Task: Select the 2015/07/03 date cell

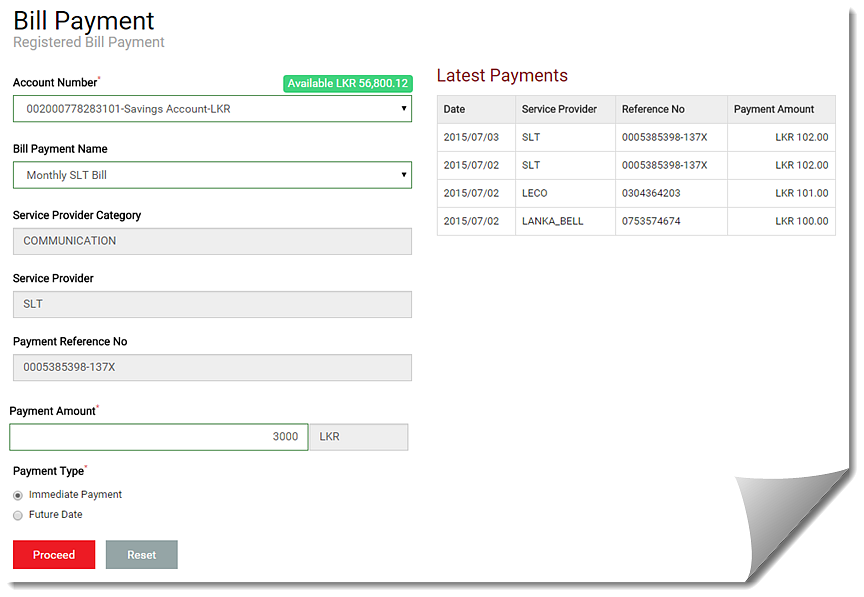Action: [x=476, y=137]
